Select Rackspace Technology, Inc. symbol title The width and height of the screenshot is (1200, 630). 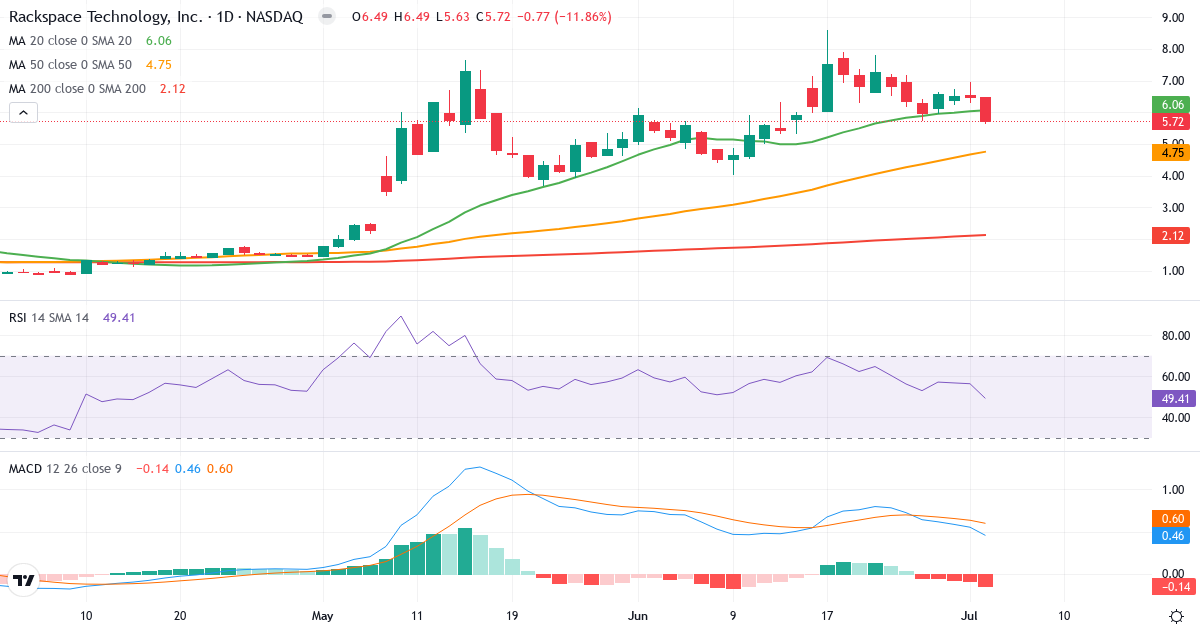pyautogui.click(x=156, y=17)
